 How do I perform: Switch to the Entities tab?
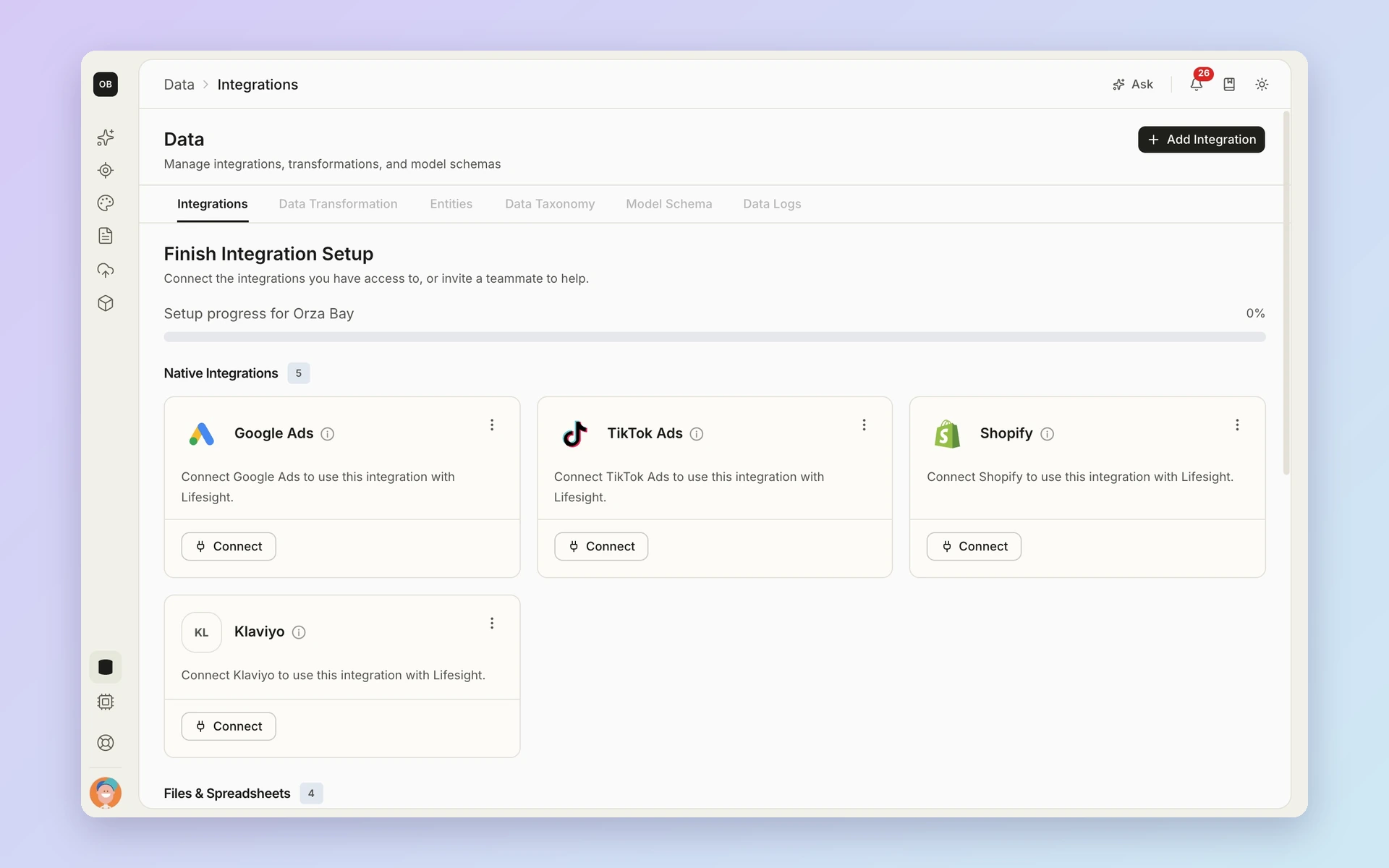[451, 204]
